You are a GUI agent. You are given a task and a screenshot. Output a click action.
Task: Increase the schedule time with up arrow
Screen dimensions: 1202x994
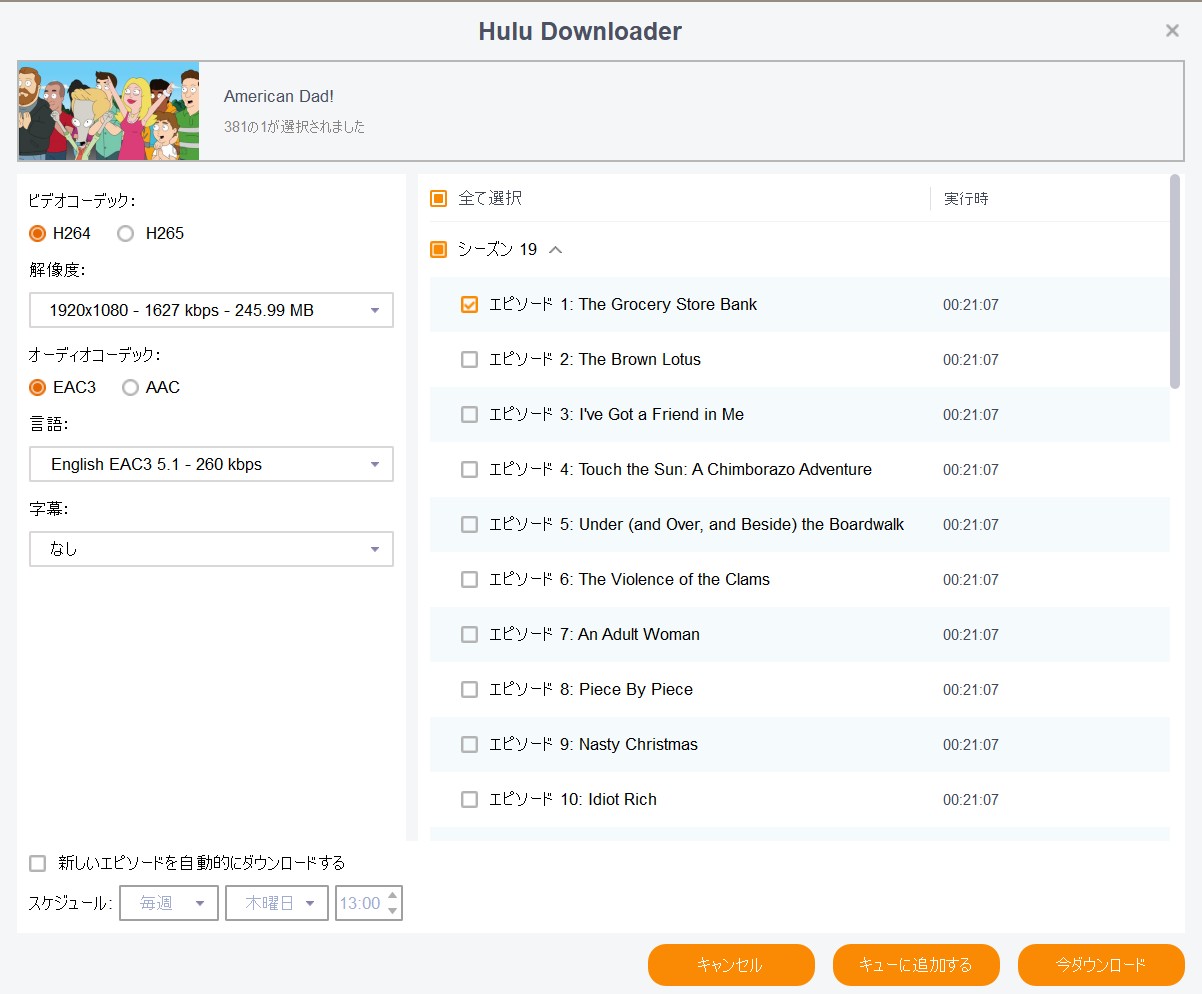(393, 895)
